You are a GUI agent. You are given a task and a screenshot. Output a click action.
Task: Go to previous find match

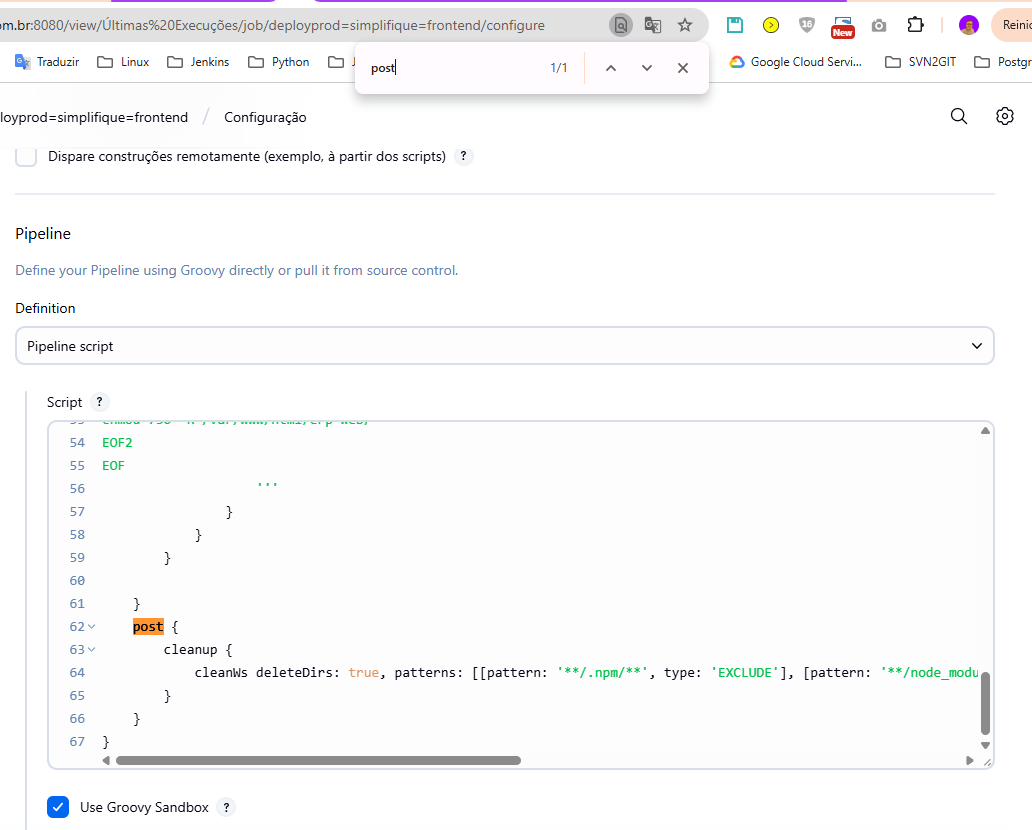click(611, 68)
